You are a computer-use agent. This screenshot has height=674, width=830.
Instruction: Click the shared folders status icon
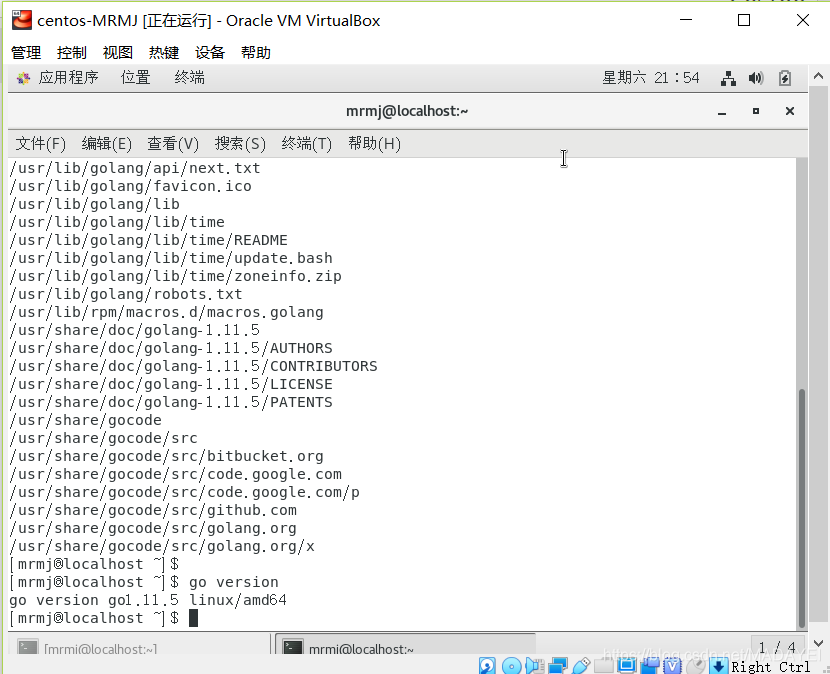pos(603,666)
